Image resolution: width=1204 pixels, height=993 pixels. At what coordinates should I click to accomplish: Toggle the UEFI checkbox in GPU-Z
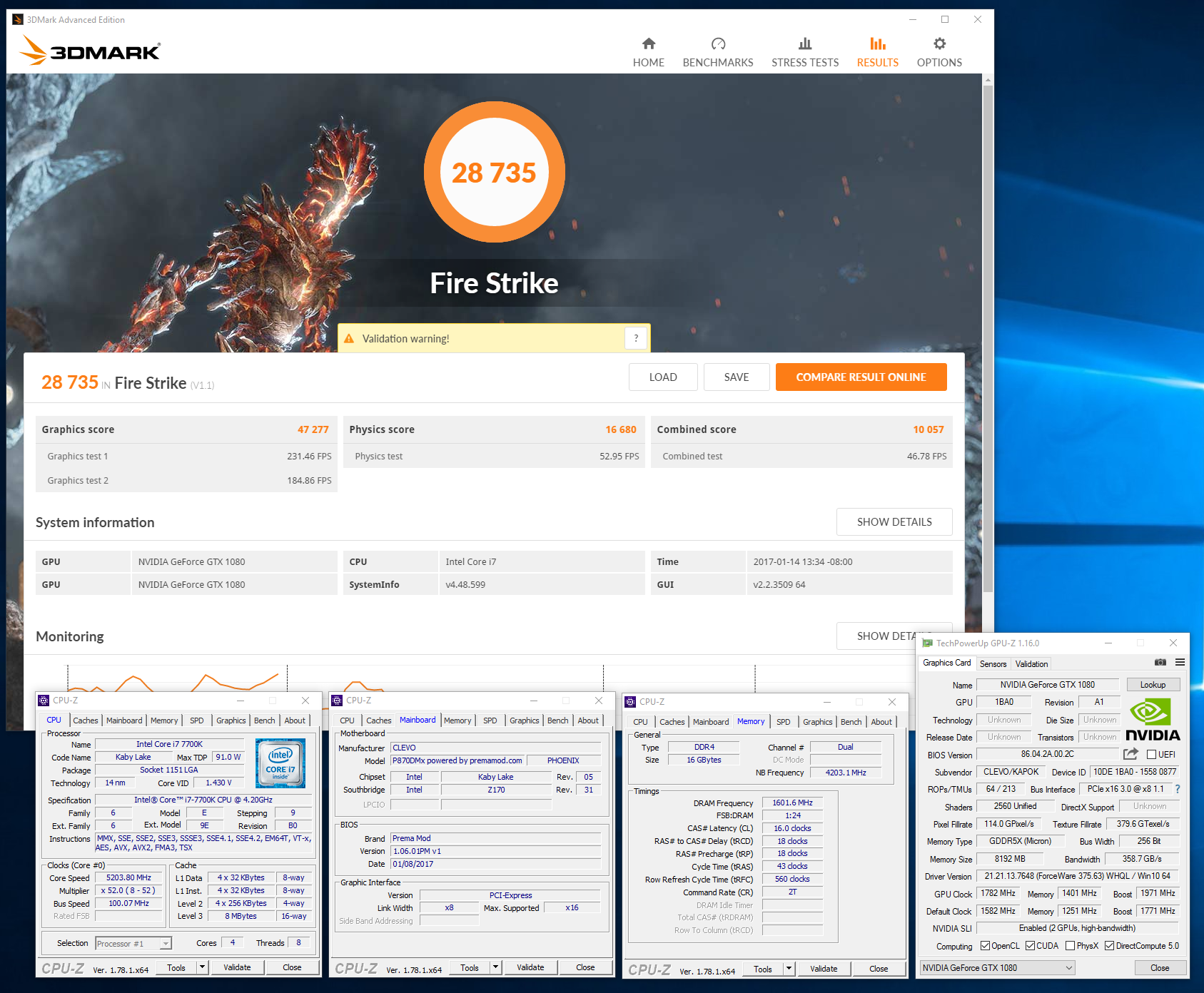coord(1151,755)
